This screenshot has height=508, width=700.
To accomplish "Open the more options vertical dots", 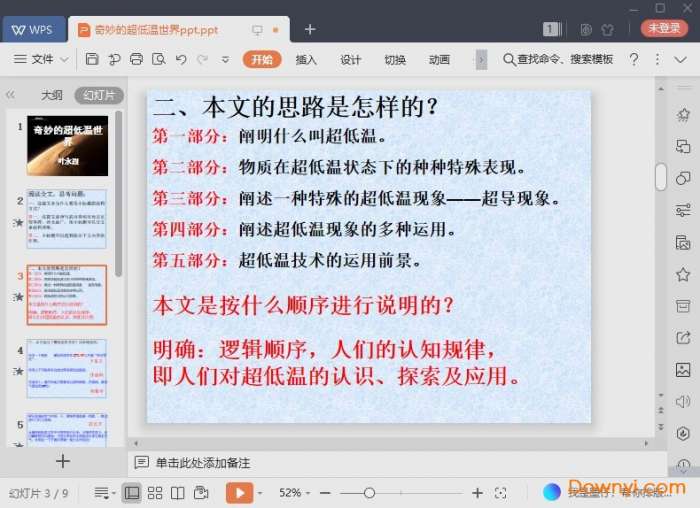I will tap(657, 59).
